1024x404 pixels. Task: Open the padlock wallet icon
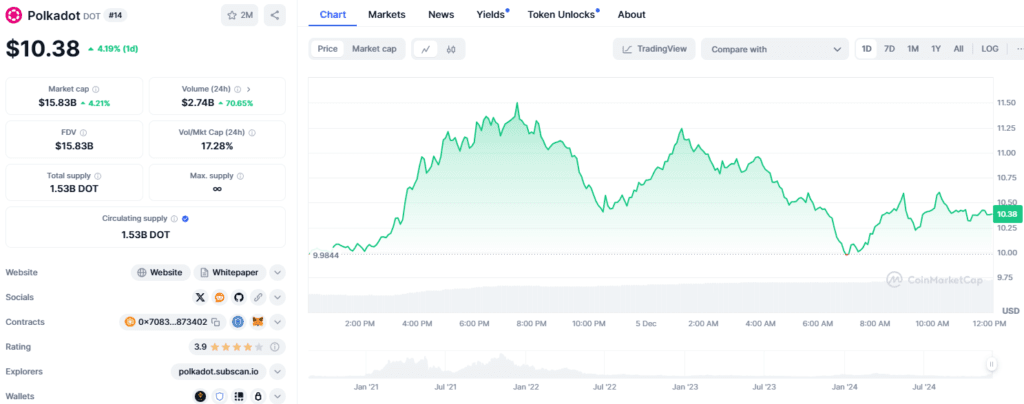[258, 396]
